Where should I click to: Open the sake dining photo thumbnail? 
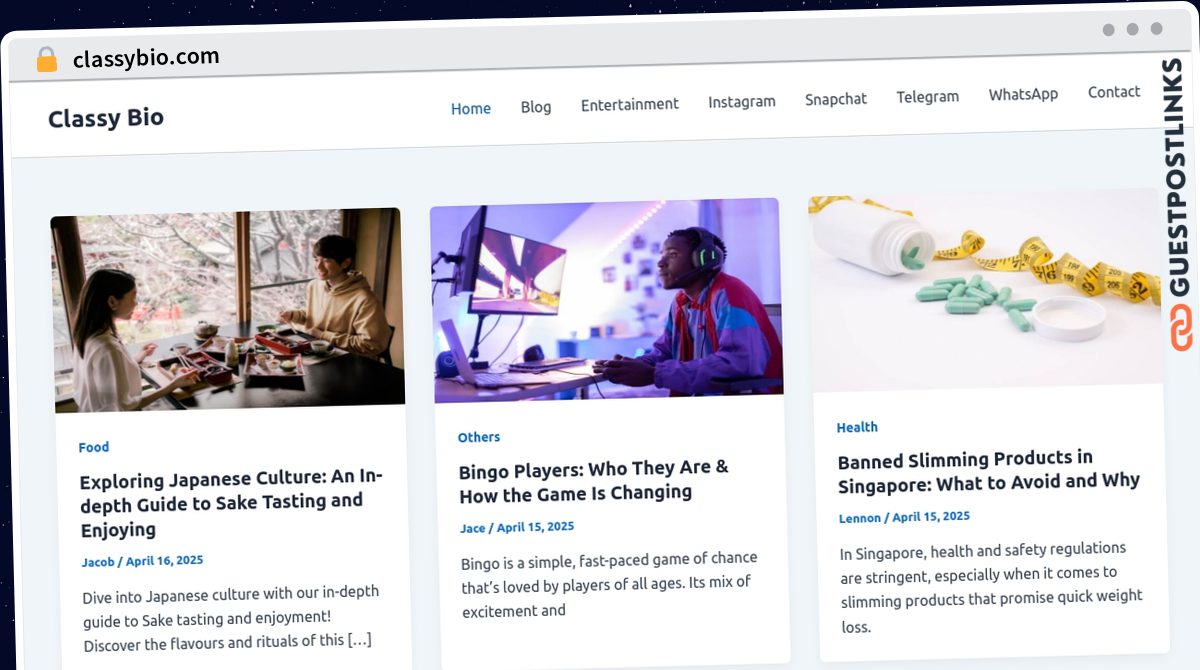[228, 310]
